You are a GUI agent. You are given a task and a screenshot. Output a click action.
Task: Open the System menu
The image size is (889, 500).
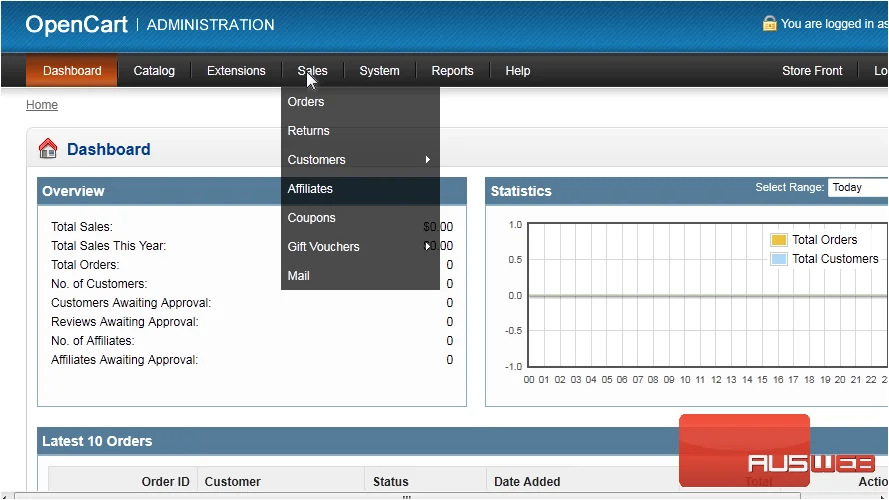pyautogui.click(x=379, y=71)
